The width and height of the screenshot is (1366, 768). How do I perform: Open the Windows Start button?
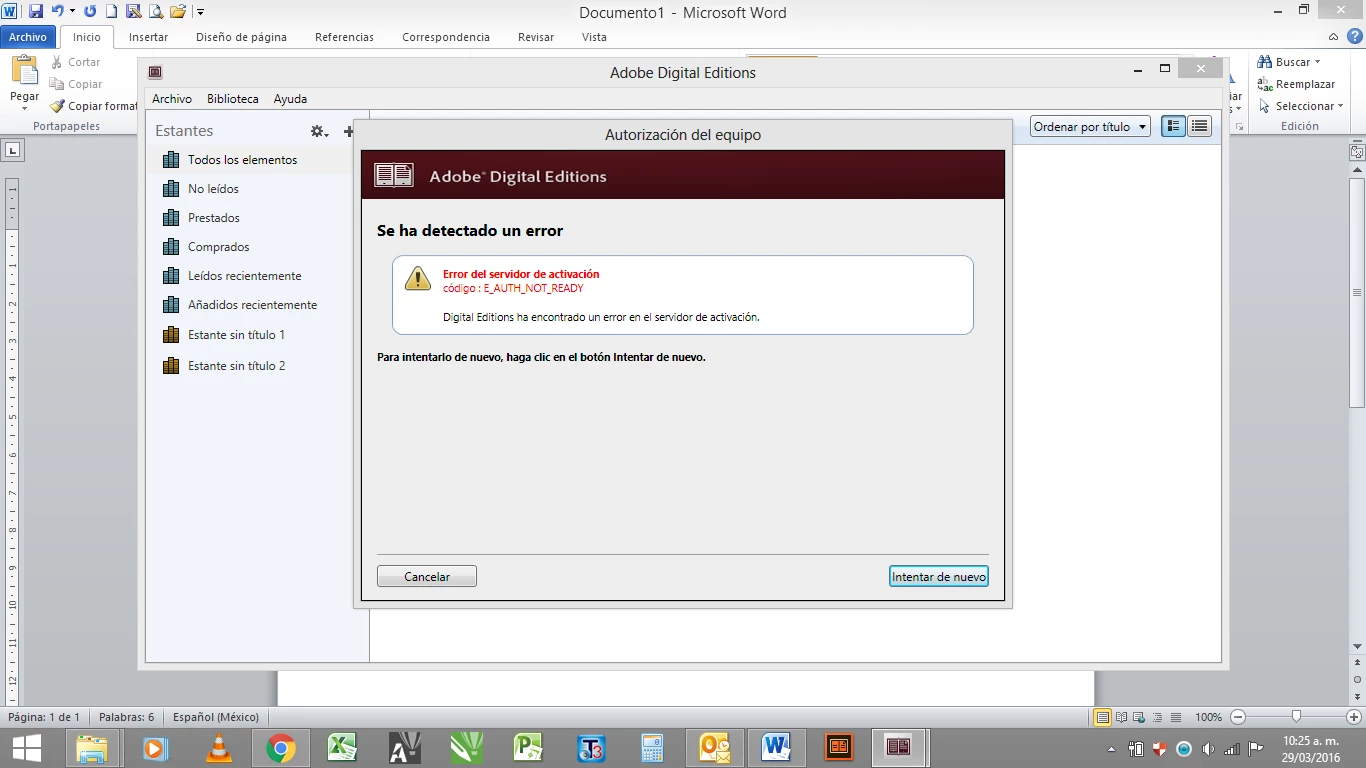[x=27, y=748]
